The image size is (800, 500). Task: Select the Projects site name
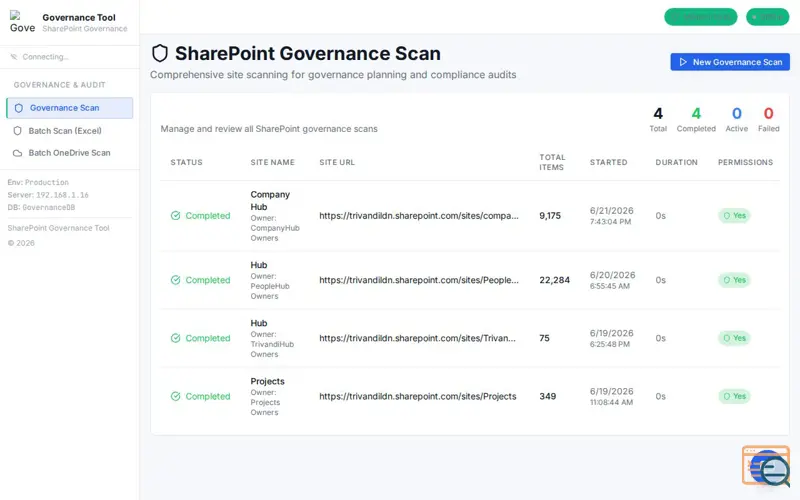[267, 381]
